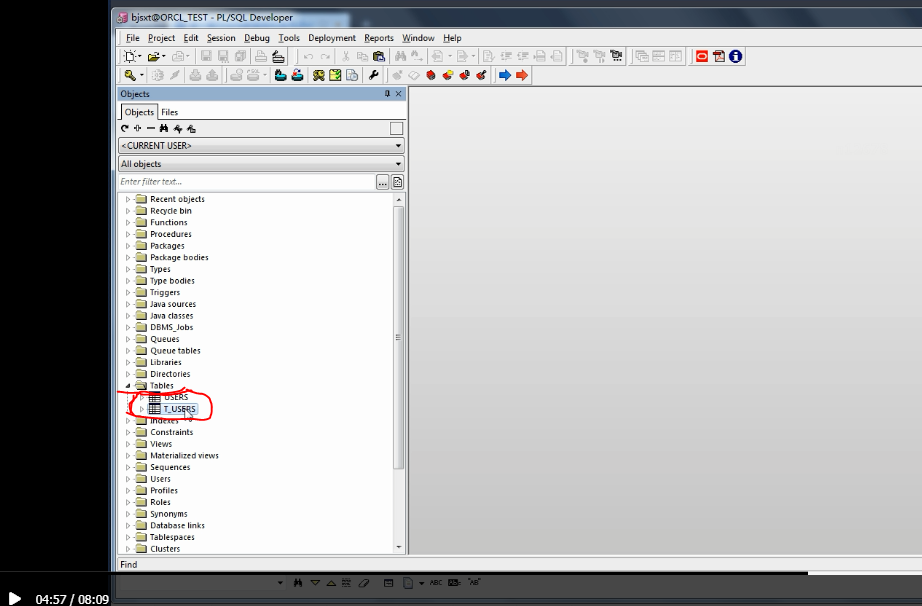Expand the Procedures folder node

pos(128,234)
